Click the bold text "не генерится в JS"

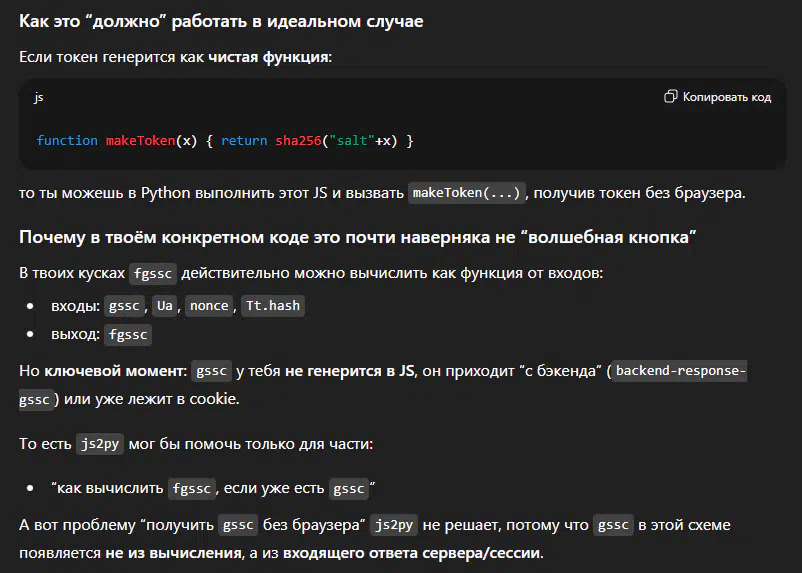click(349, 371)
